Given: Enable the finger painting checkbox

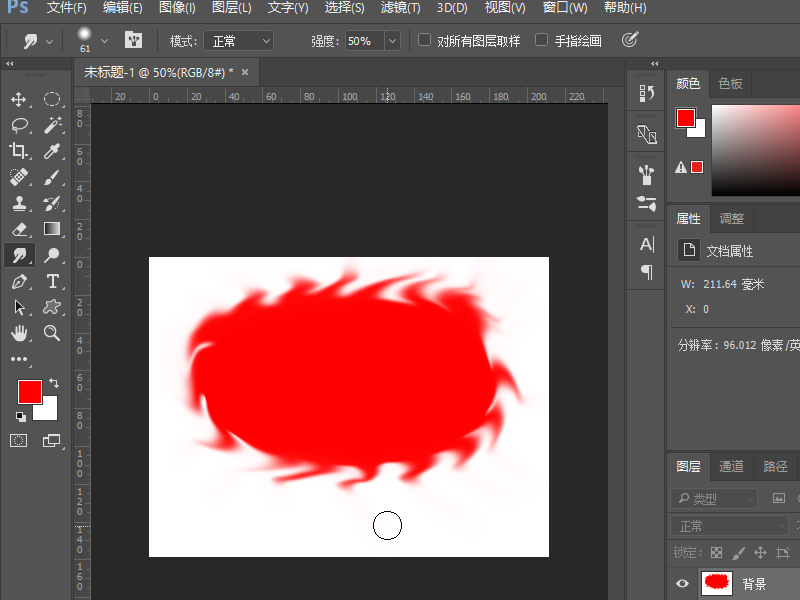Looking at the screenshot, I should [x=541, y=40].
